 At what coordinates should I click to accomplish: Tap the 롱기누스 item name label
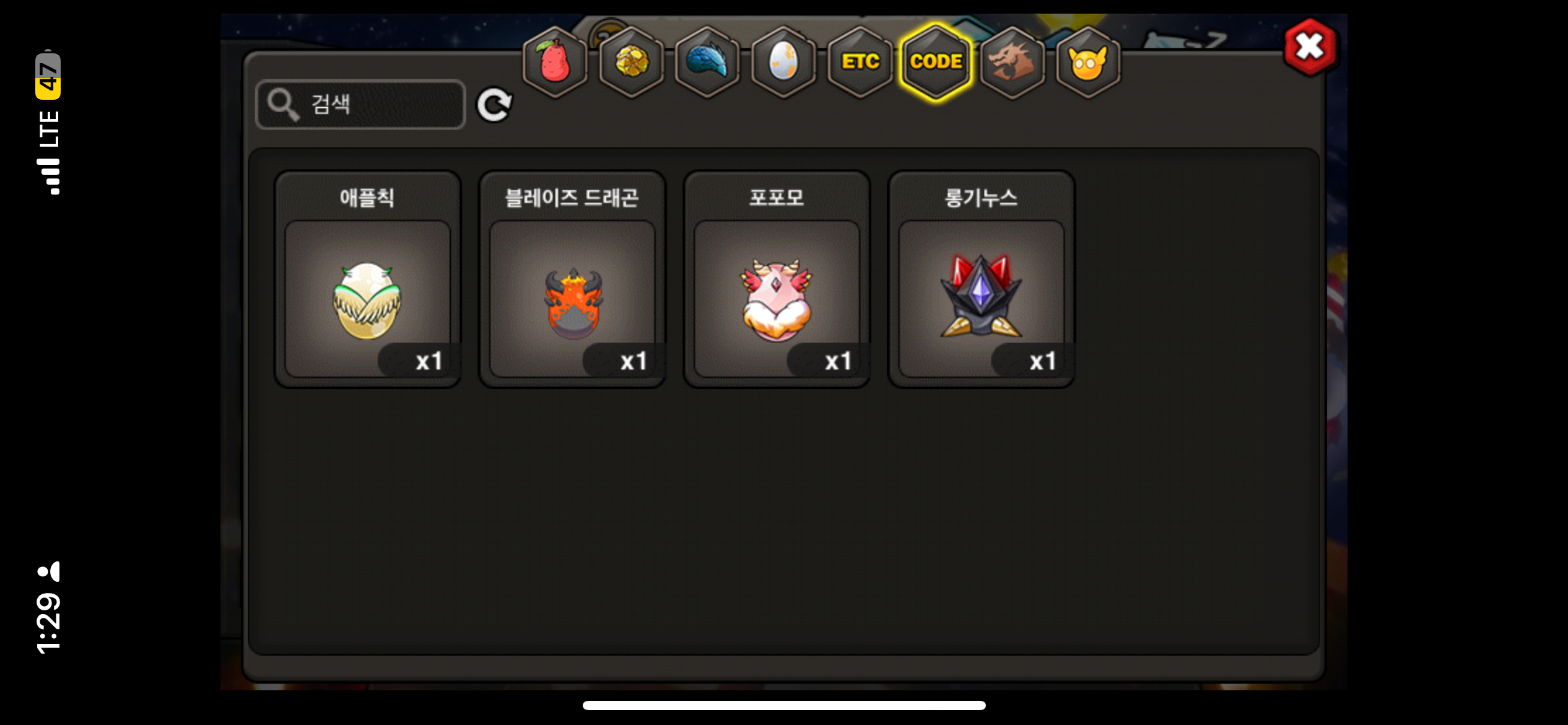pos(981,198)
